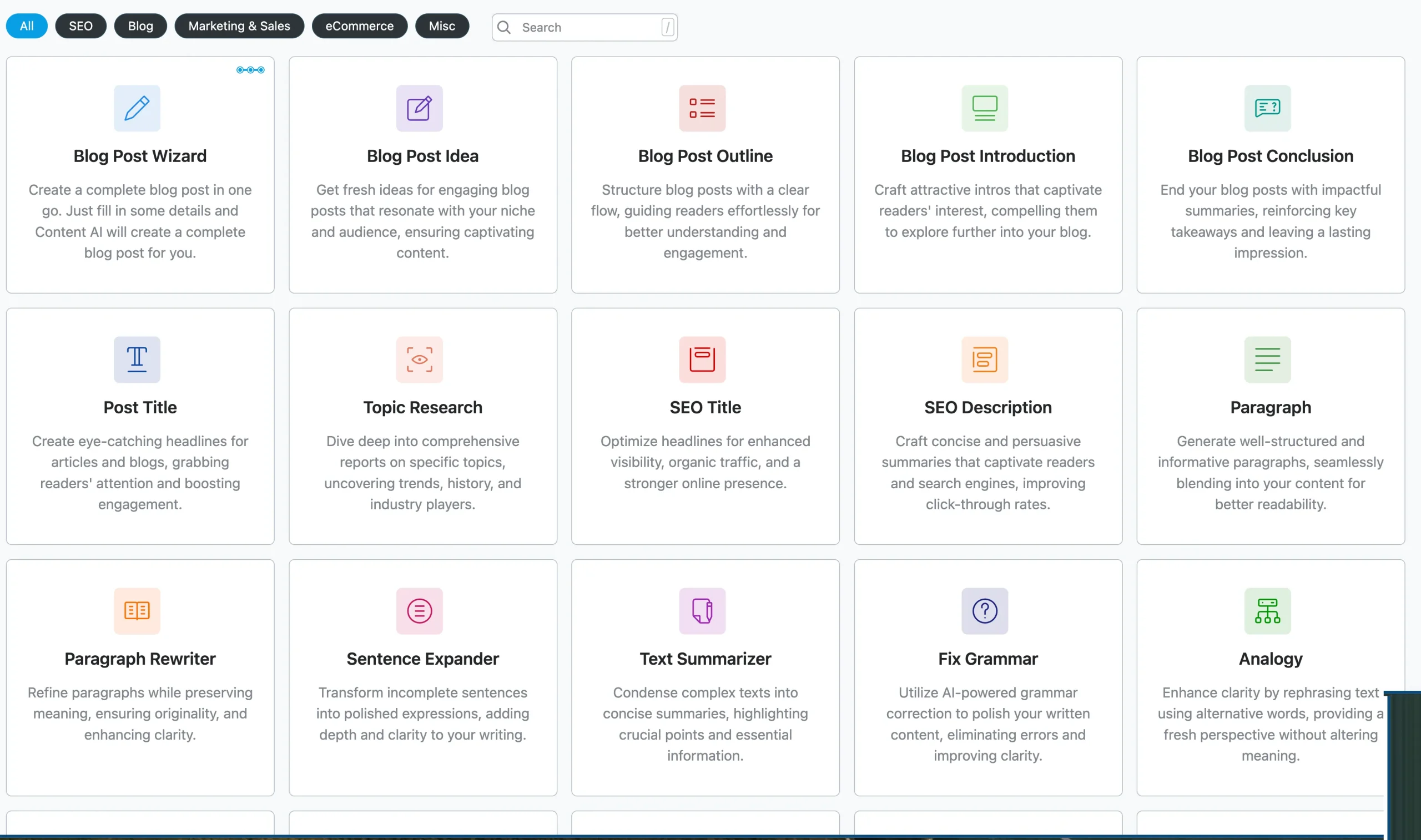Viewport: 1421px width, 840px height.
Task: Click the Blog Post Wizard pencil icon
Action: [137, 108]
